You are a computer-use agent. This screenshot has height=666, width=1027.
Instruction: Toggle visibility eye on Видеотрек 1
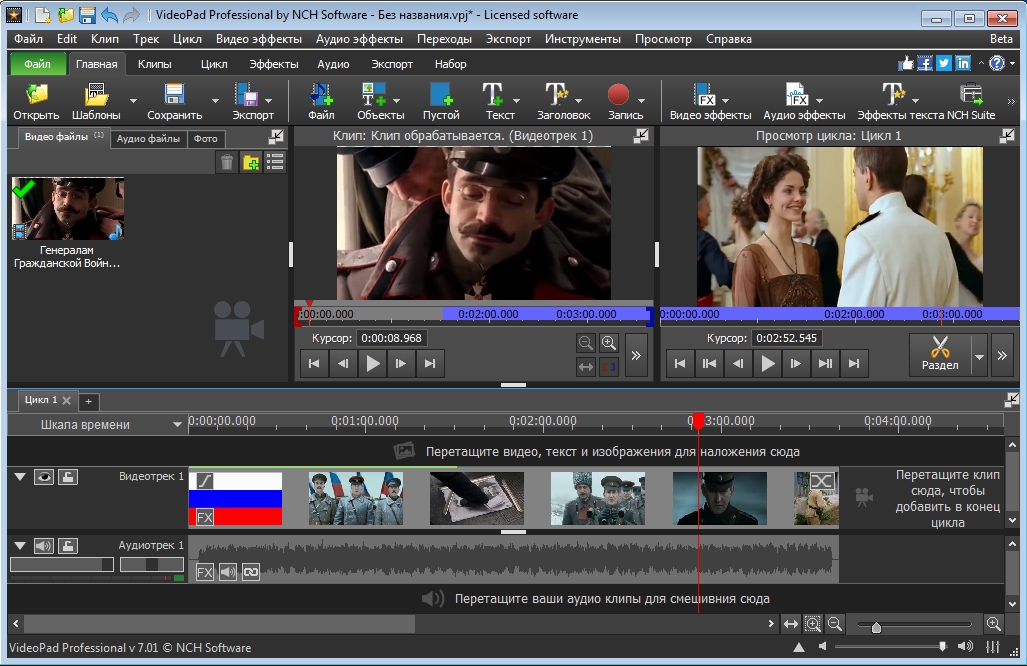coord(44,477)
